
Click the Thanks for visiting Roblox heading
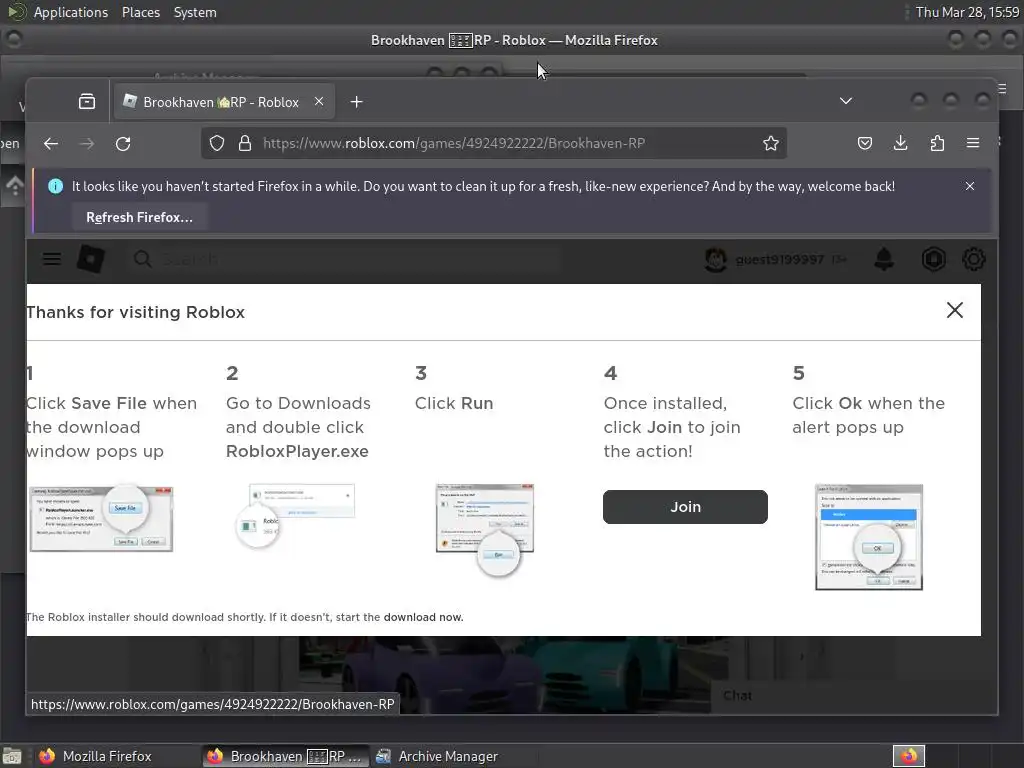click(x=136, y=312)
